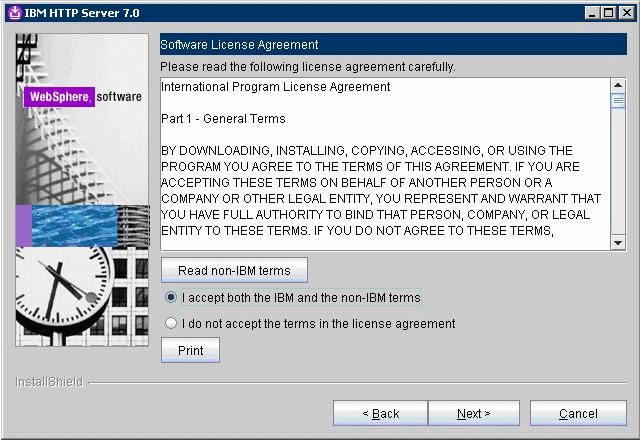This screenshot has height=440, width=640.
Task: Click the 'BY DOWNLOADING, INSTALLING, COPYING' line
Action: coord(367,151)
